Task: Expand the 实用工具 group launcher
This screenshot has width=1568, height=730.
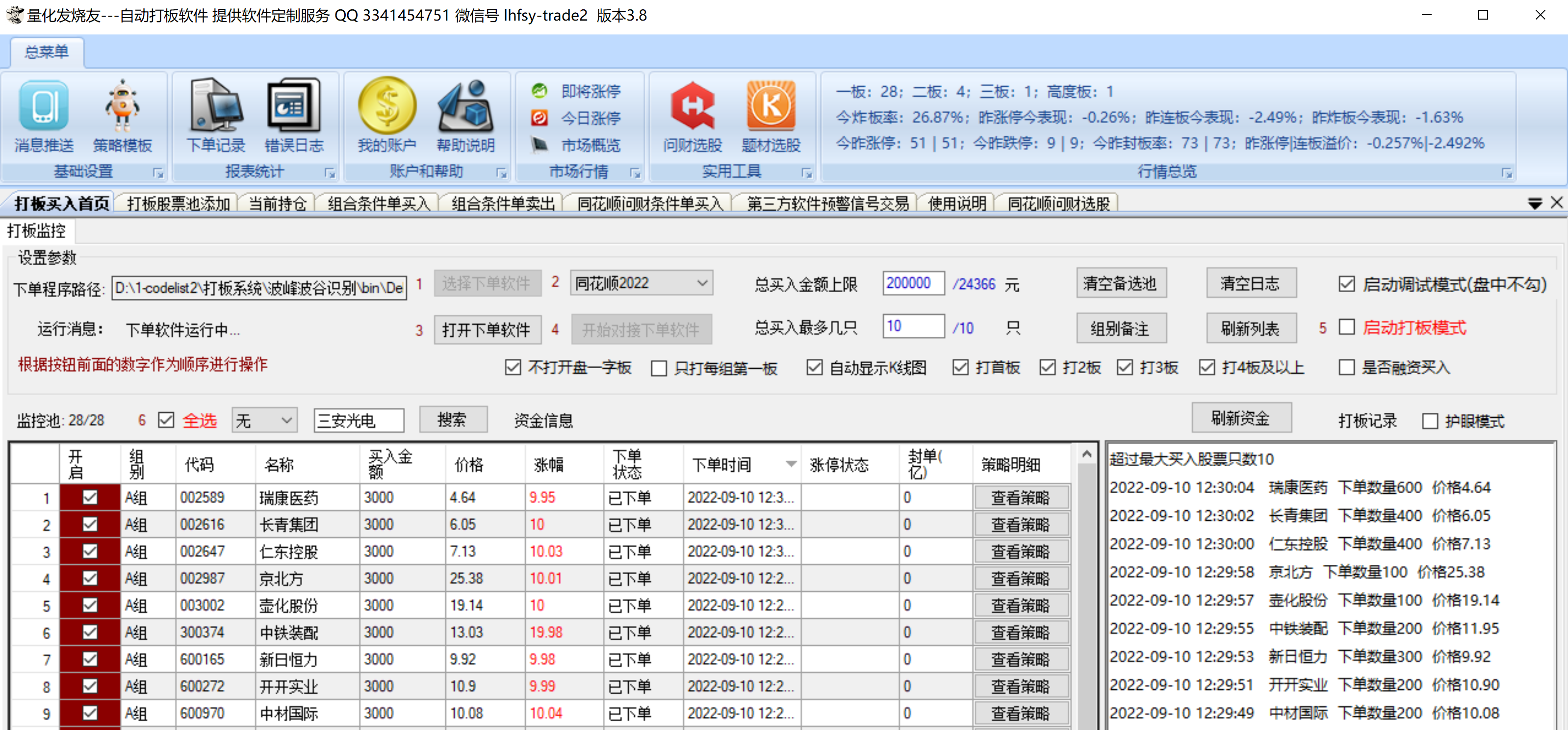Action: pos(807,174)
